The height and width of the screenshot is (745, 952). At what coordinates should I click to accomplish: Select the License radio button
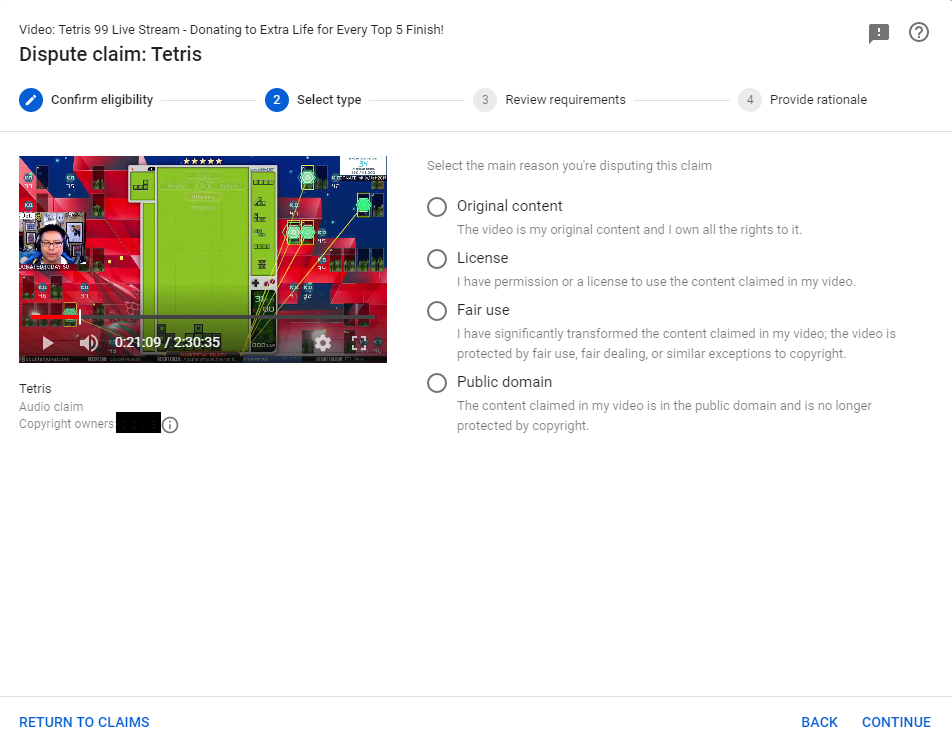(x=437, y=259)
